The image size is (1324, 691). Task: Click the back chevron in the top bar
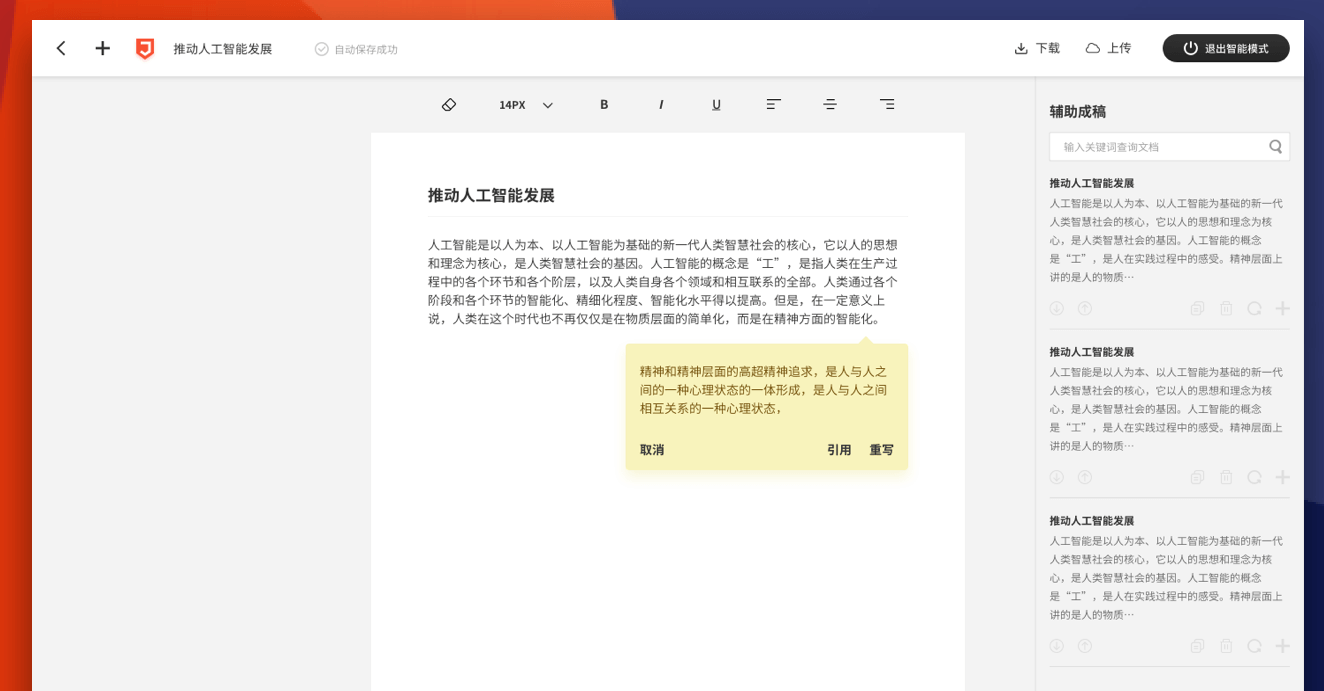point(61,47)
